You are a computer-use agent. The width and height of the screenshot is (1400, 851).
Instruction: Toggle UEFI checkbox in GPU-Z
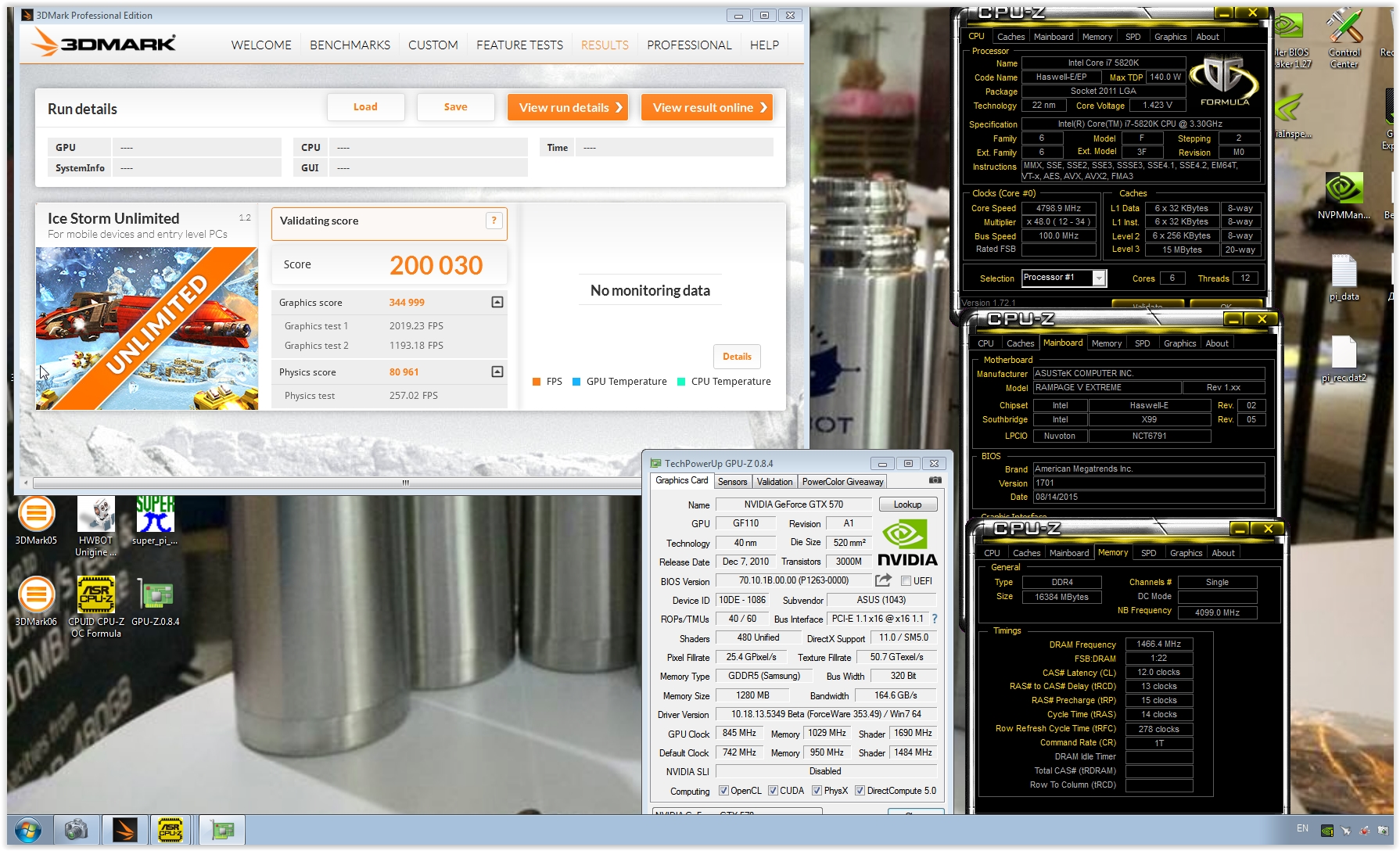pos(906,581)
